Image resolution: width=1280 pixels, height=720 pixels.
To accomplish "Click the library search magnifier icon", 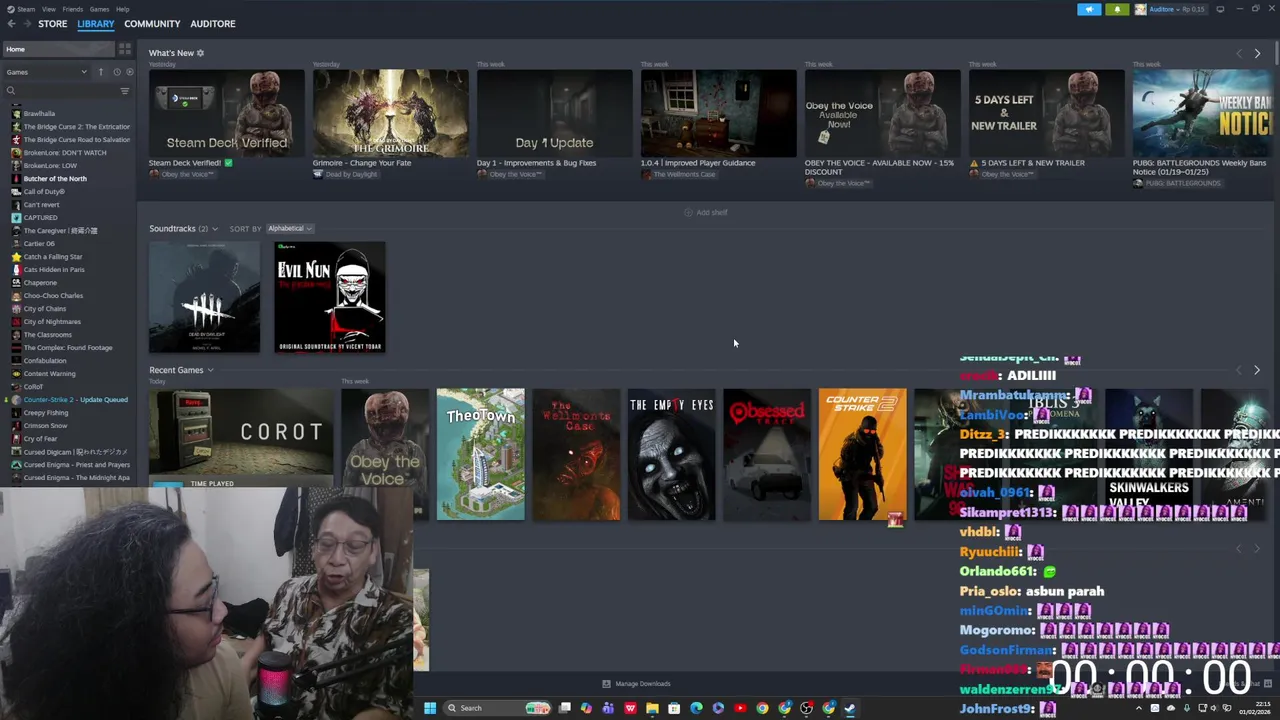I will tap(11, 91).
